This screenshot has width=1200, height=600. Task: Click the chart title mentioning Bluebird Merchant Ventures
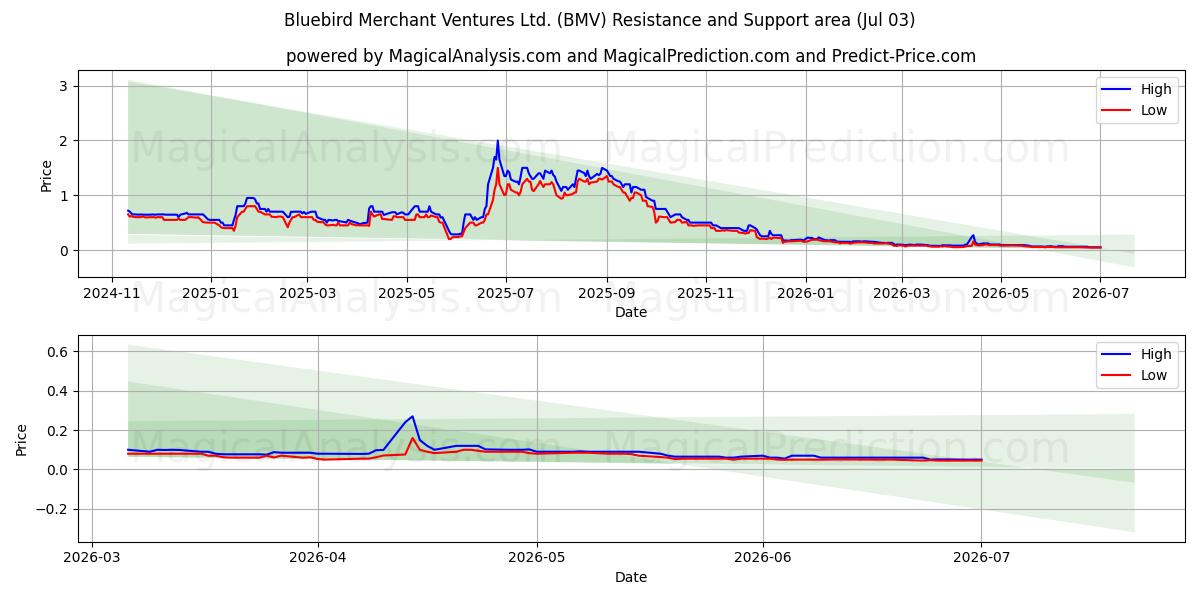(600, 20)
